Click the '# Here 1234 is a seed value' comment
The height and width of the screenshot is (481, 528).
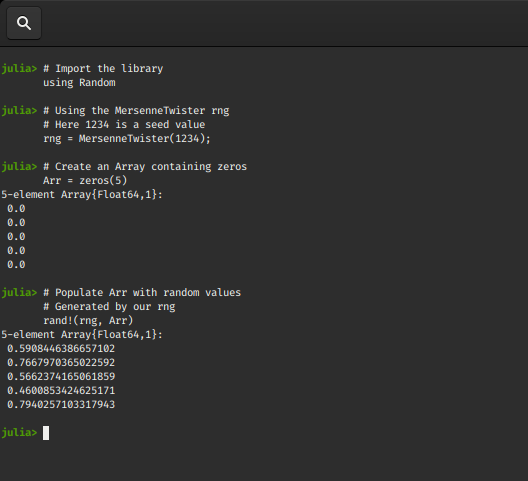pyautogui.click(x=124, y=125)
